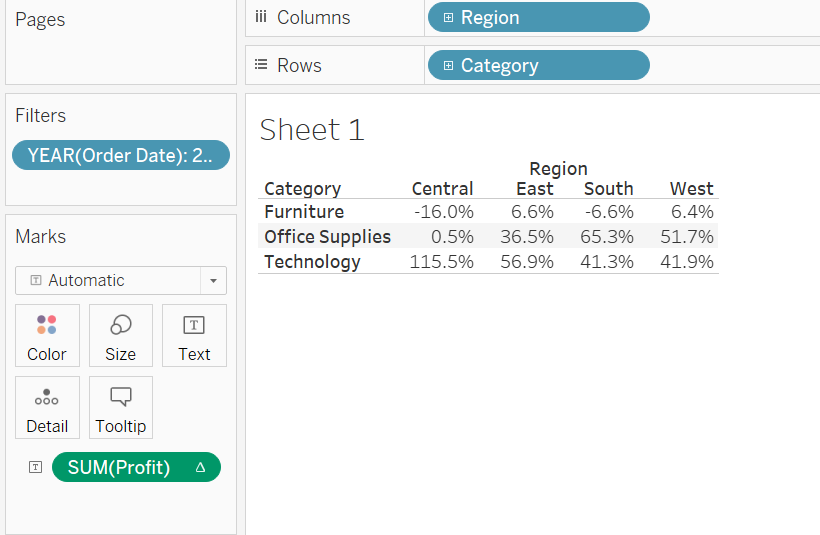This screenshot has height=535, width=820.
Task: Select the Office Supplies row header
Action: [327, 236]
